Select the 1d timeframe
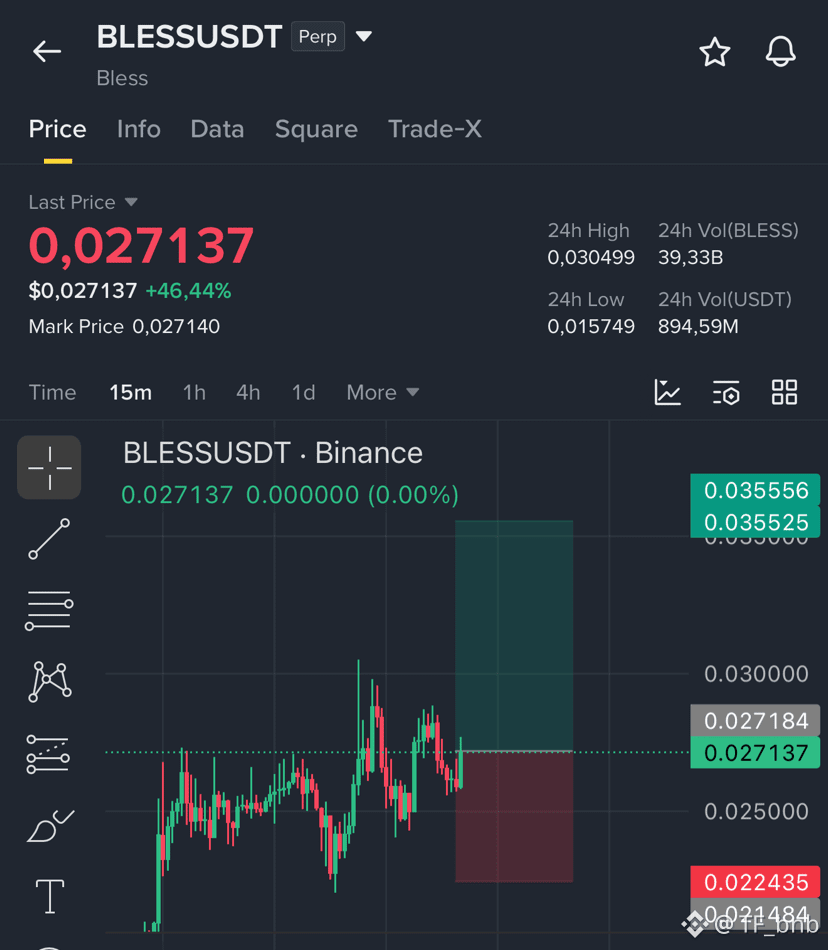 point(303,393)
